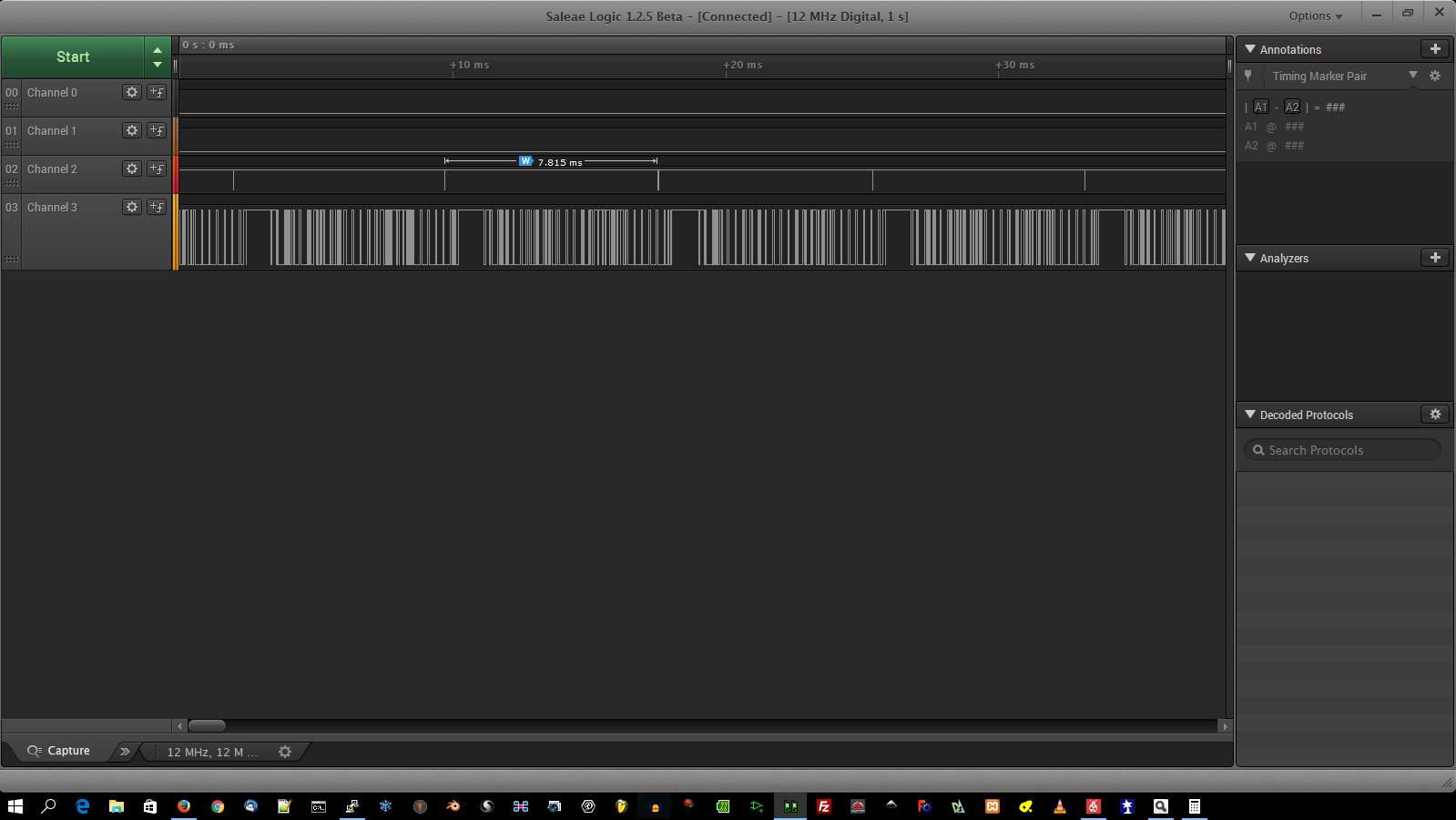Switch to Saleae Logic taskbar icon
Viewport: 1456px width, 820px height.
(790, 806)
